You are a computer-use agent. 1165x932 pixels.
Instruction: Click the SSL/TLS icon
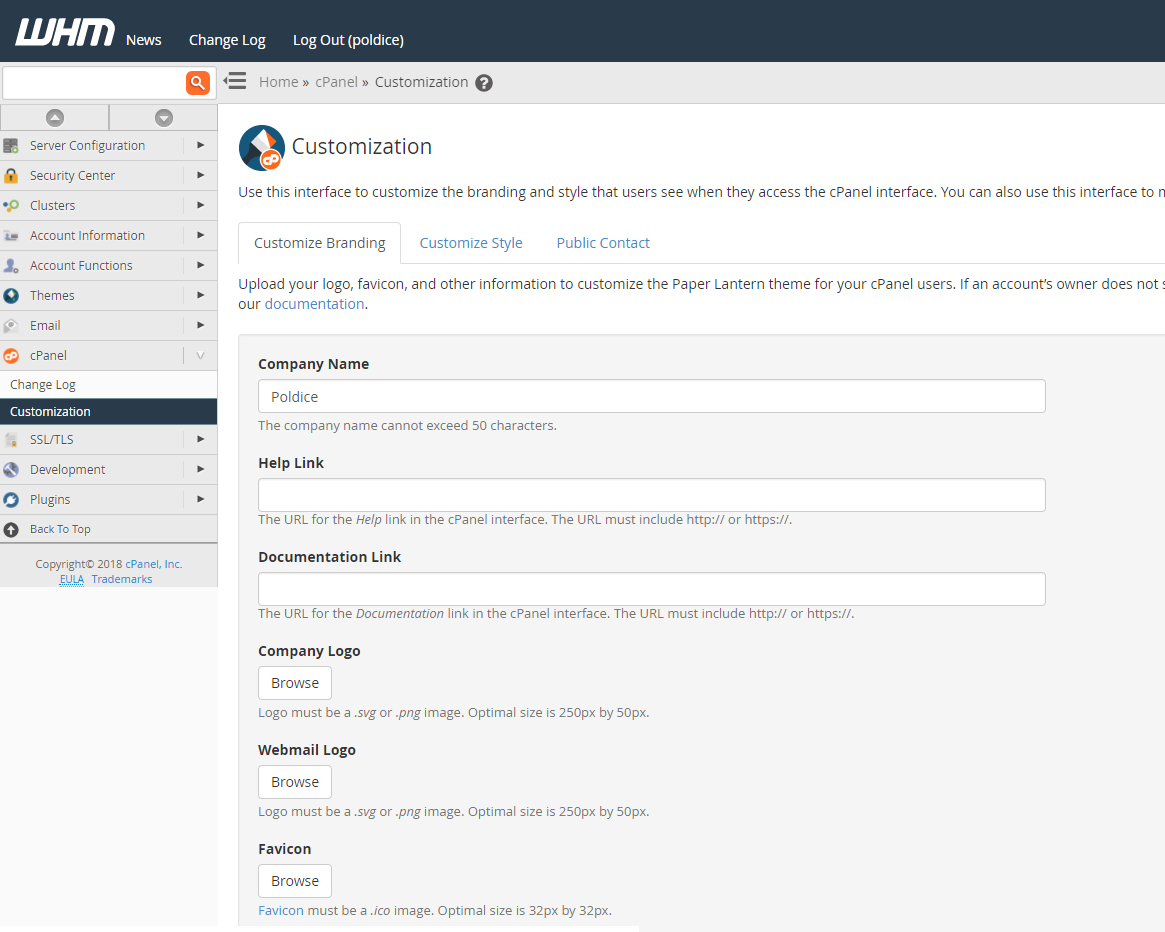pos(11,440)
